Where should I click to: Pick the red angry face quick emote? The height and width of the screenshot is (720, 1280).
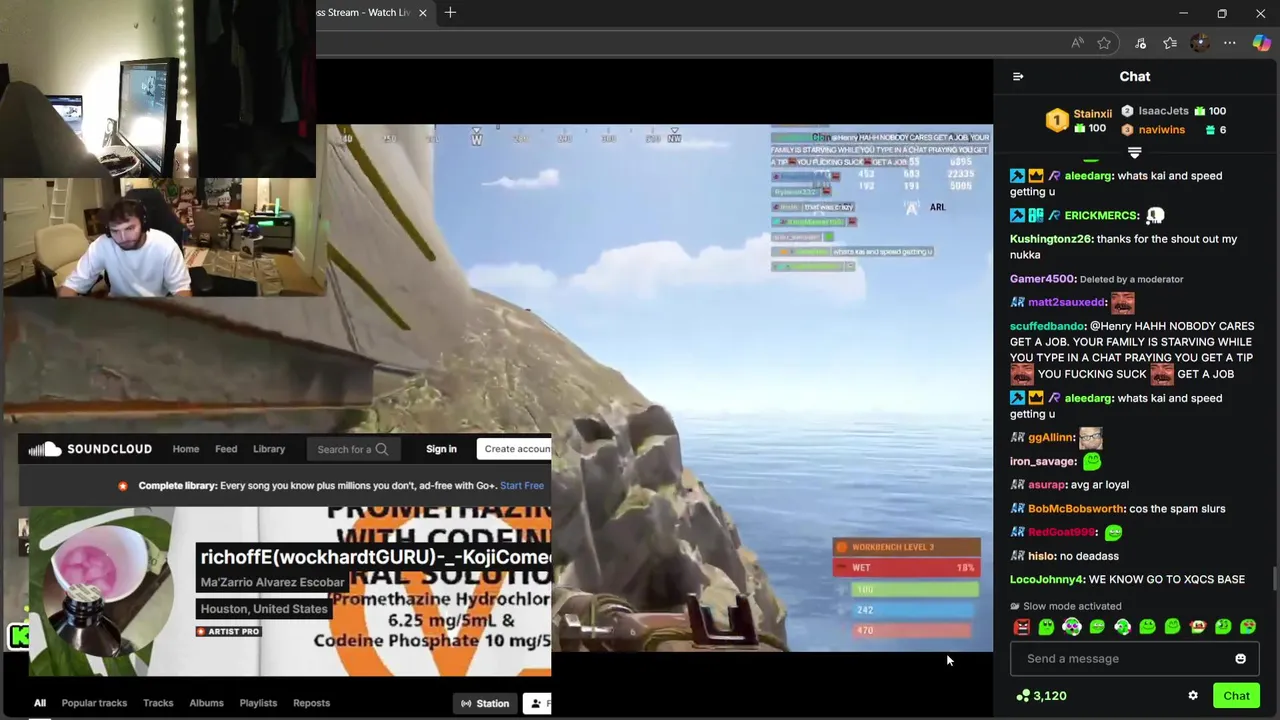[1022, 627]
